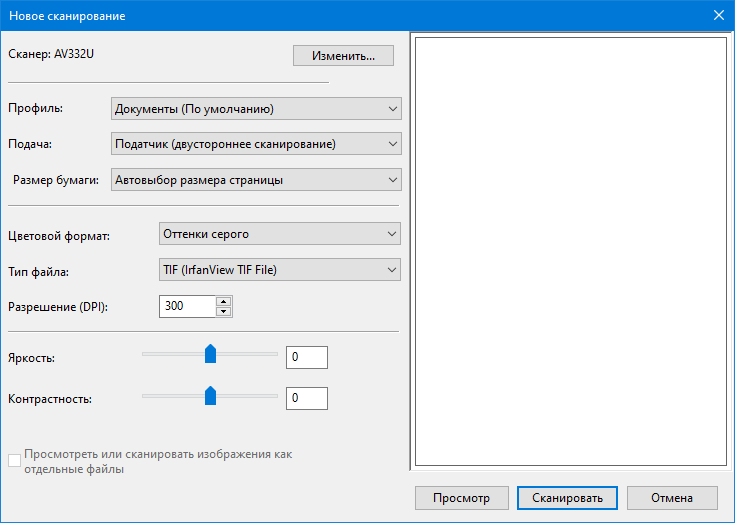Close the Новое сканирование dialog

(719, 15)
